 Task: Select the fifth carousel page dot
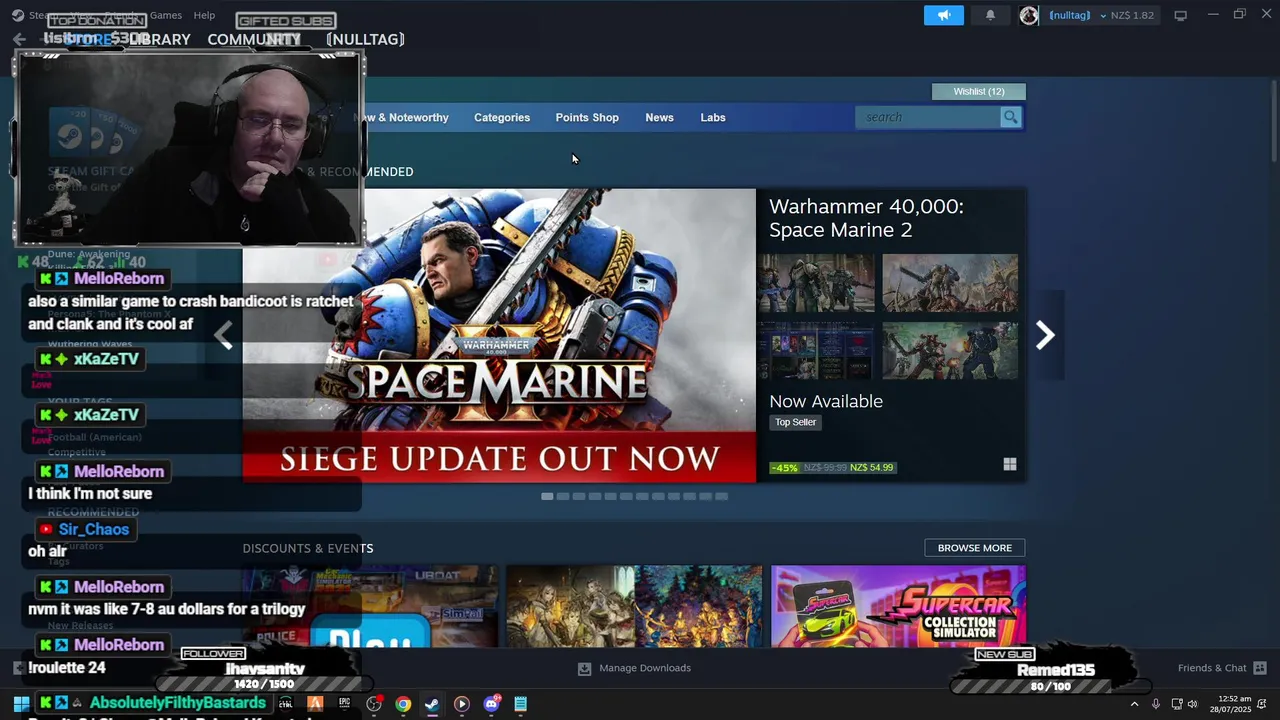click(611, 496)
